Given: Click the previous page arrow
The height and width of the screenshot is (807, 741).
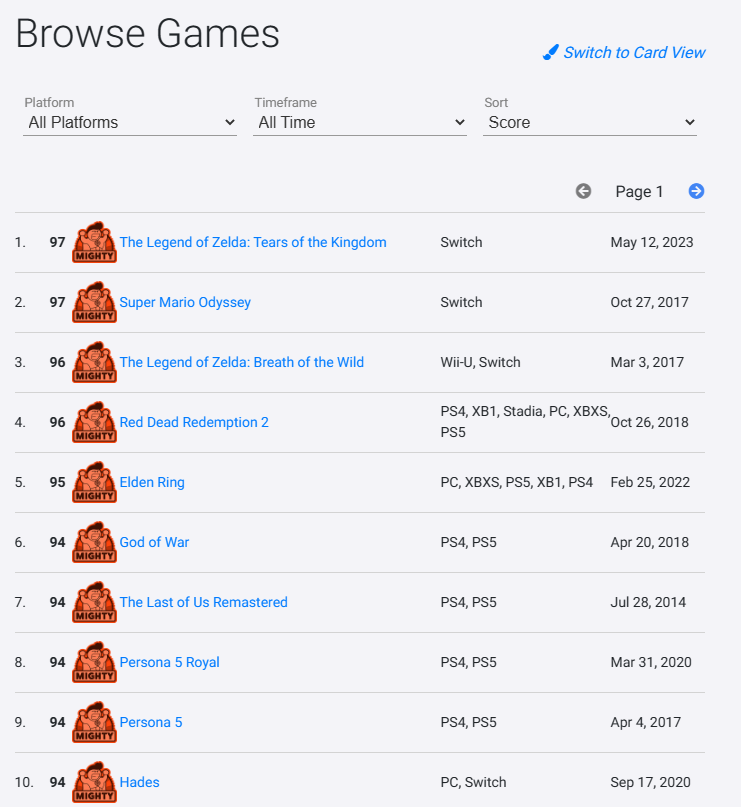Looking at the screenshot, I should pyautogui.click(x=583, y=191).
